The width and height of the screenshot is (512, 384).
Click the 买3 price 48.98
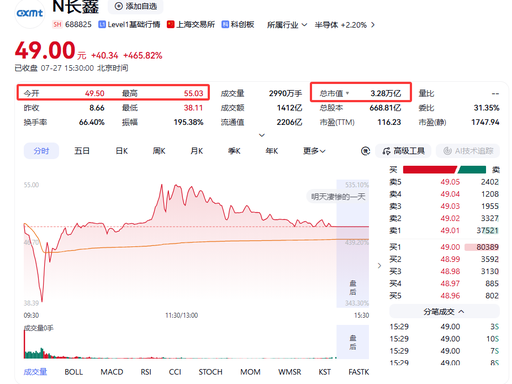click(450, 271)
